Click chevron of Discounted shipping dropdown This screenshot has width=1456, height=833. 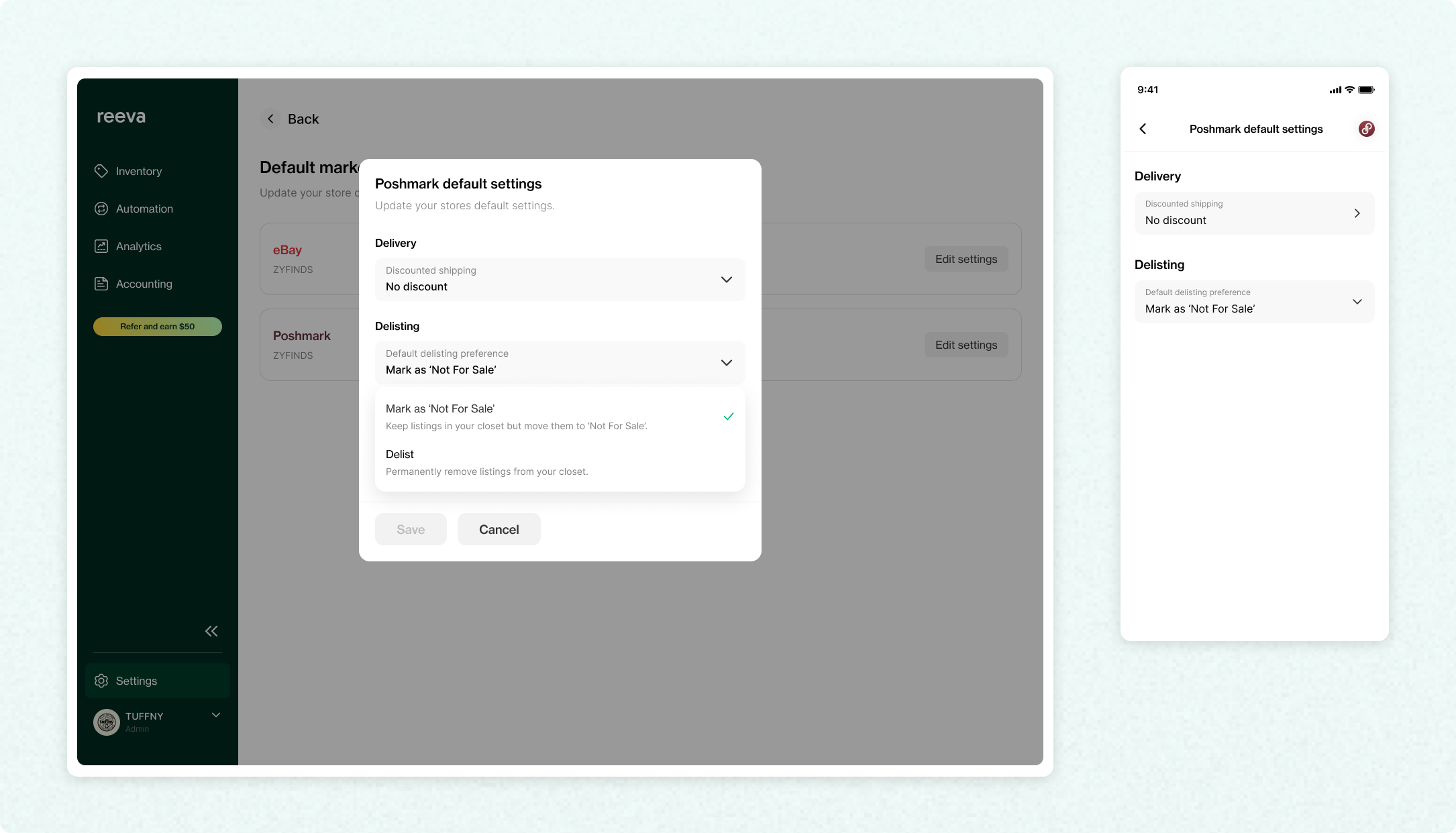(x=727, y=280)
